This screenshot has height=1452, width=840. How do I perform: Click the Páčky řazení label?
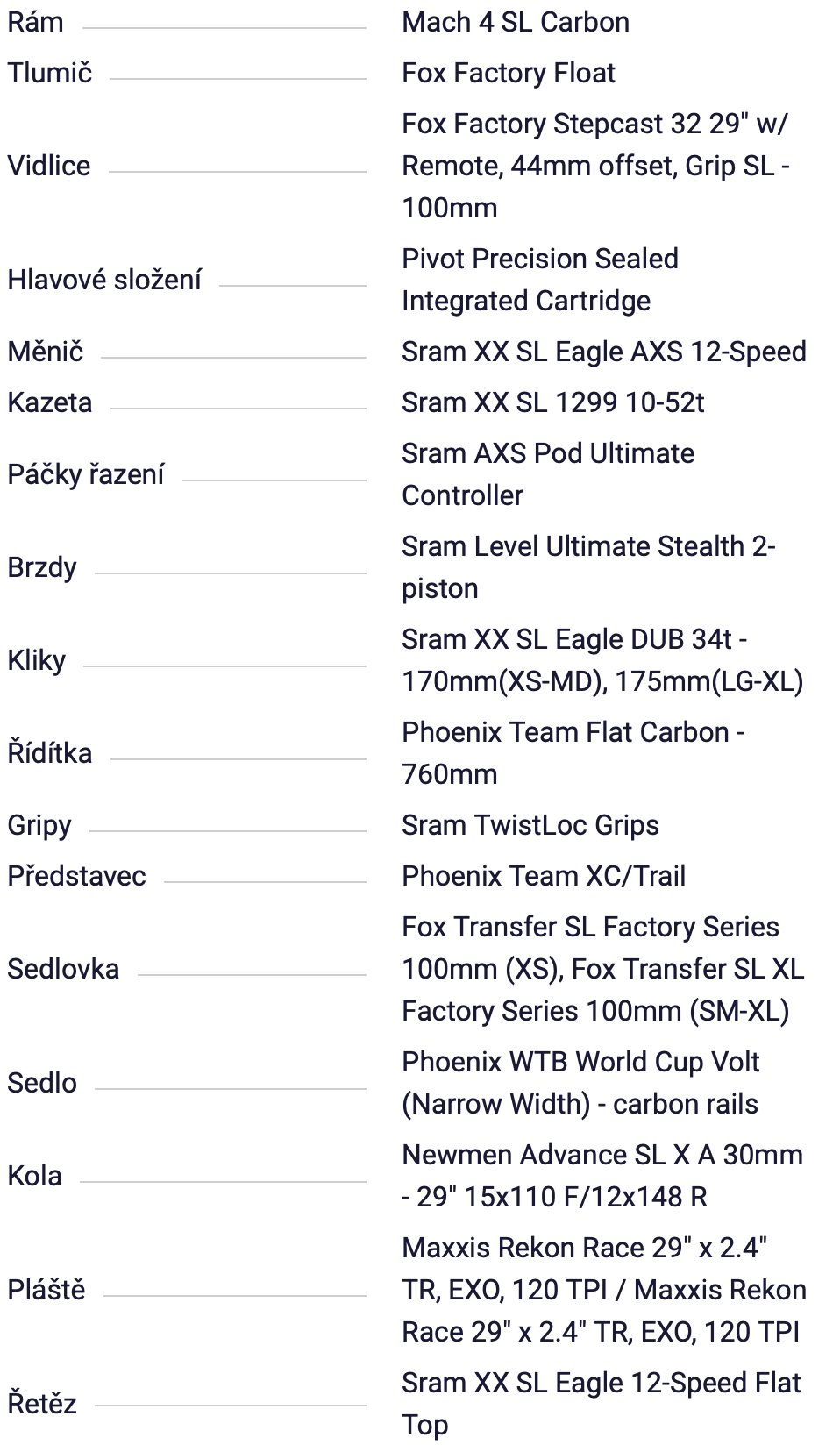[x=85, y=474]
